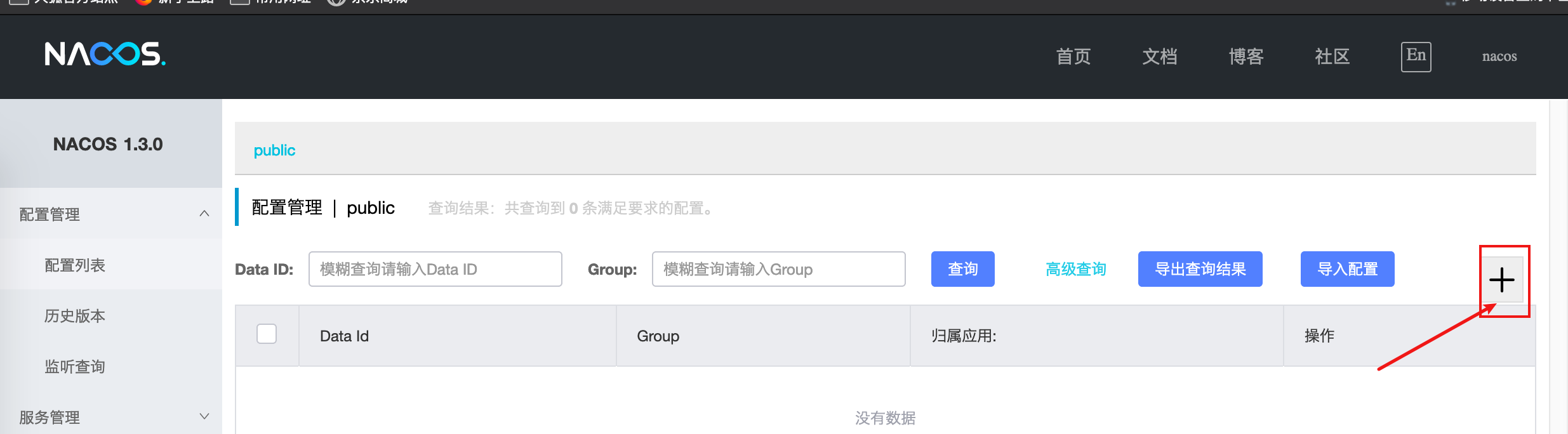Focus the Data ID search field
Viewport: 1568px width, 434px height.
435,269
